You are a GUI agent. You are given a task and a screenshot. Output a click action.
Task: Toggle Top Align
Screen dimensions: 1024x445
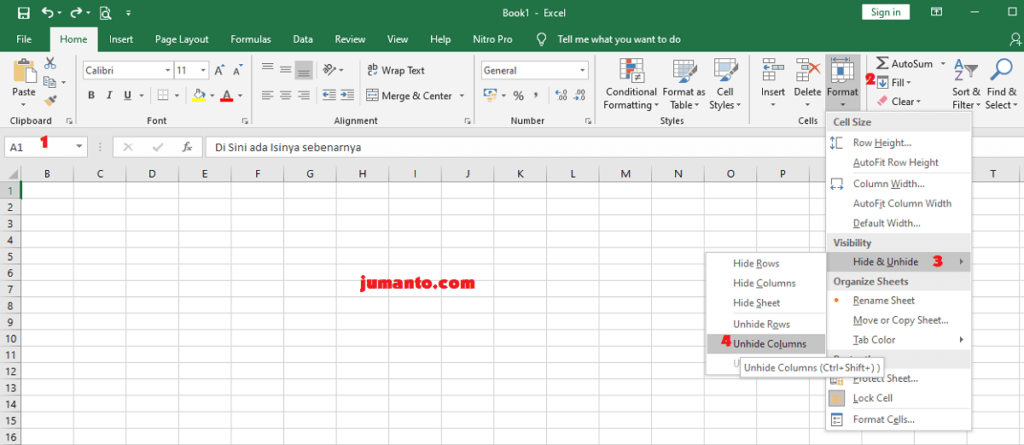click(267, 69)
